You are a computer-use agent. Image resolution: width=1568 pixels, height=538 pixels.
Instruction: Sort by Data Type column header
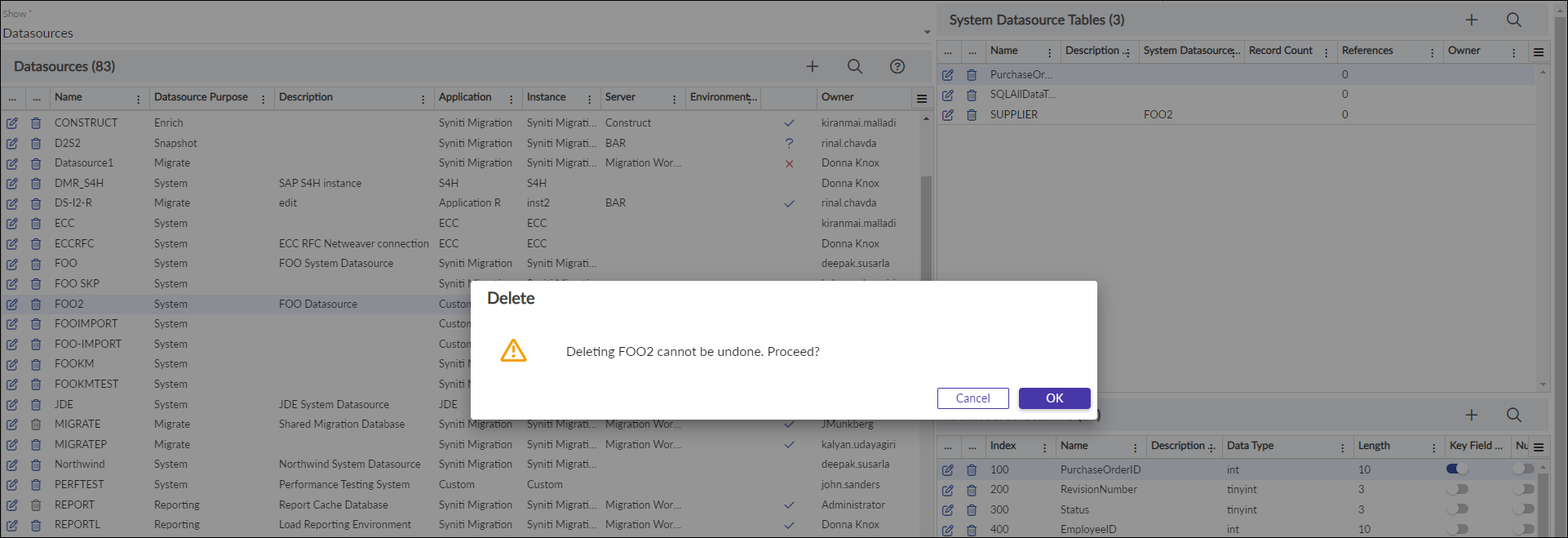[x=1250, y=446]
